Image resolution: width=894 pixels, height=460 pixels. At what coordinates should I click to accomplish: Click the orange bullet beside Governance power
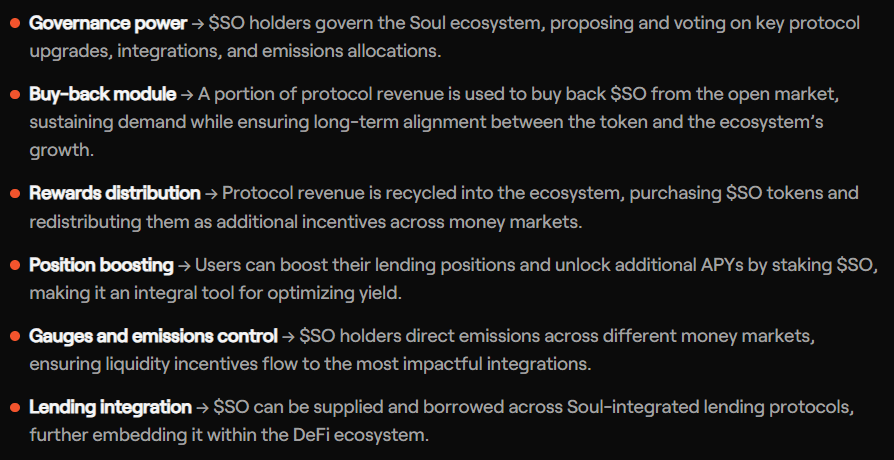point(15,24)
